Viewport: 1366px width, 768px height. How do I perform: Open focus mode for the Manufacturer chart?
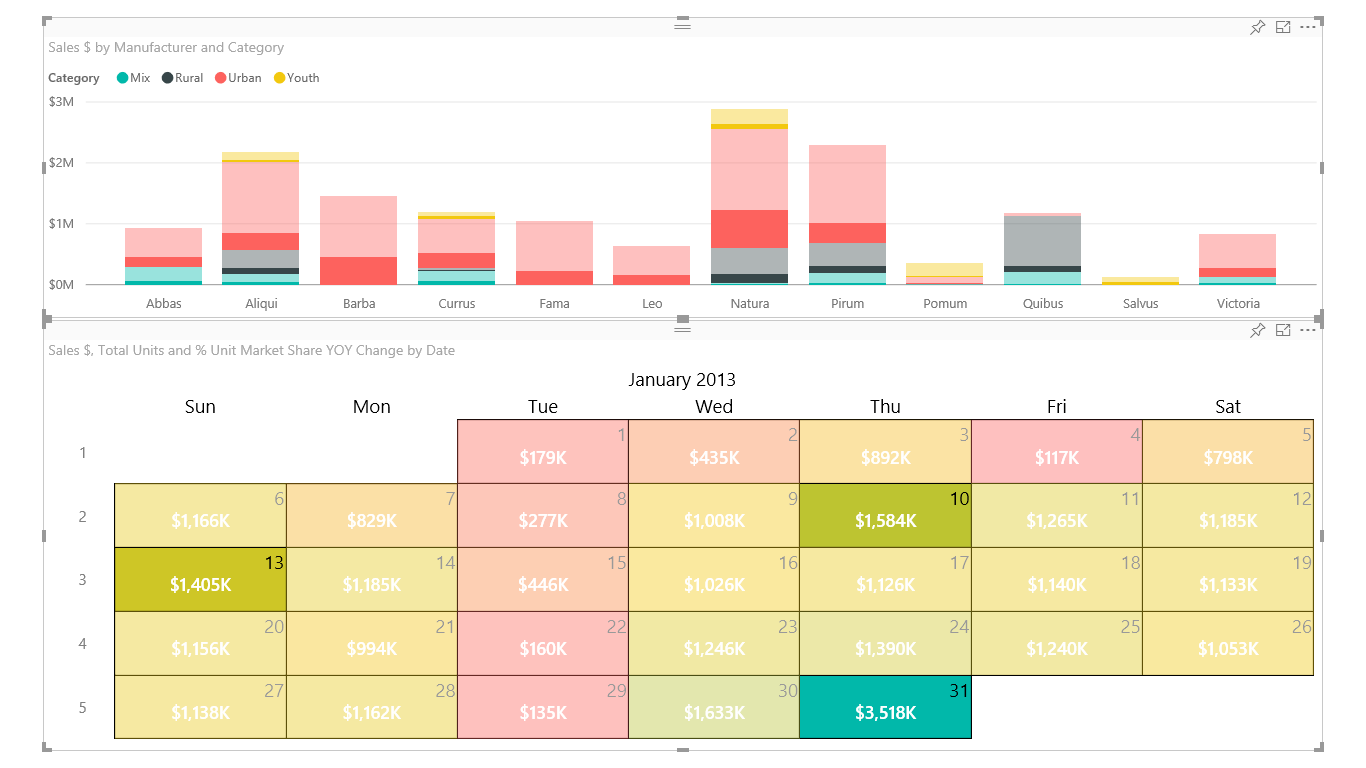coord(1283,28)
